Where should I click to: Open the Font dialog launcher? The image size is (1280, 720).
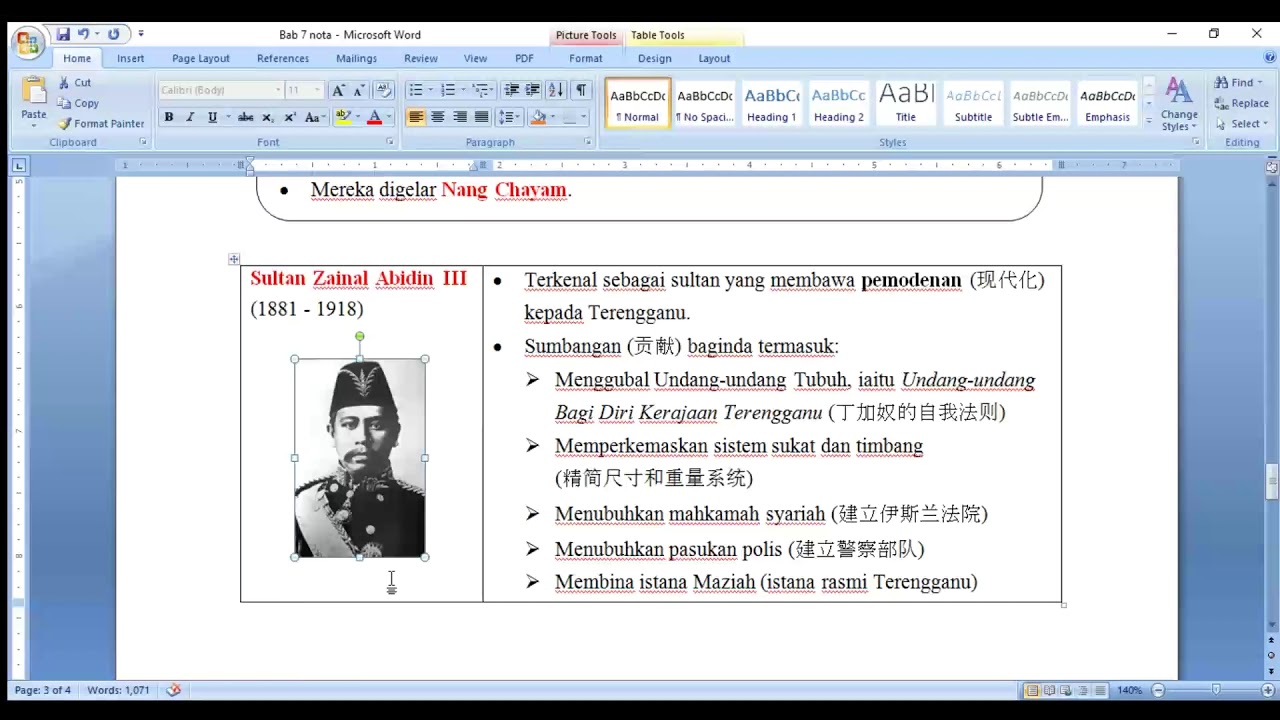coord(390,142)
